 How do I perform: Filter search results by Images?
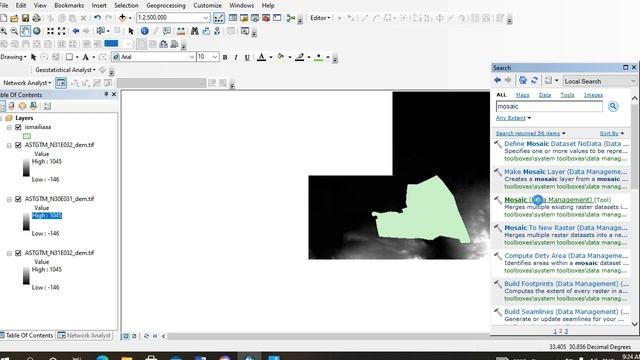pos(593,95)
